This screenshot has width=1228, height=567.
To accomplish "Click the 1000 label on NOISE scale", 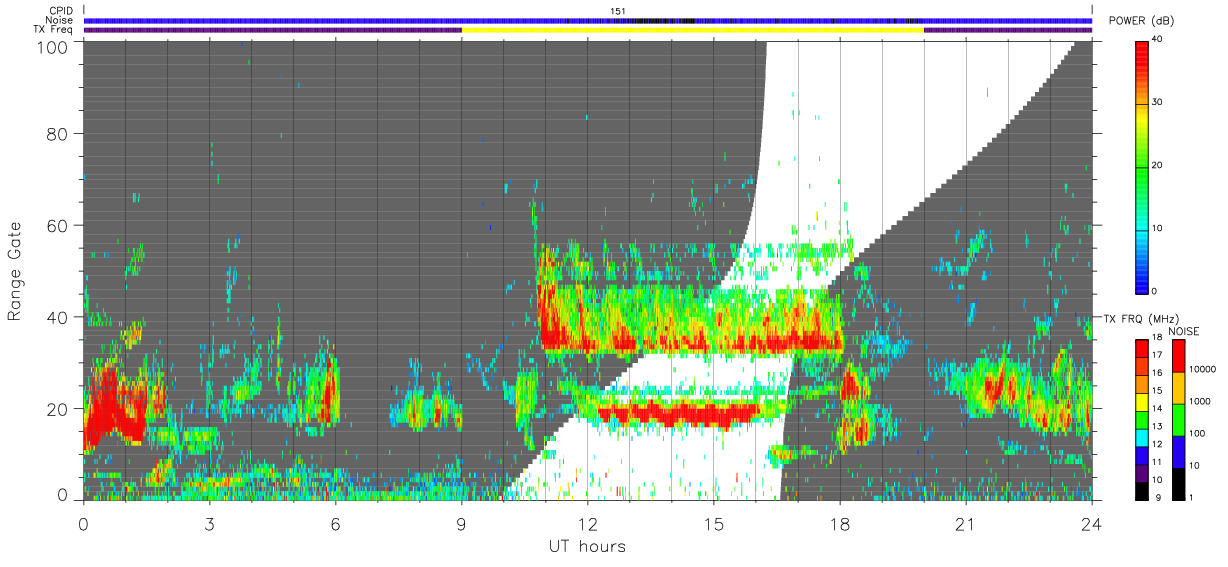I will click(1198, 401).
